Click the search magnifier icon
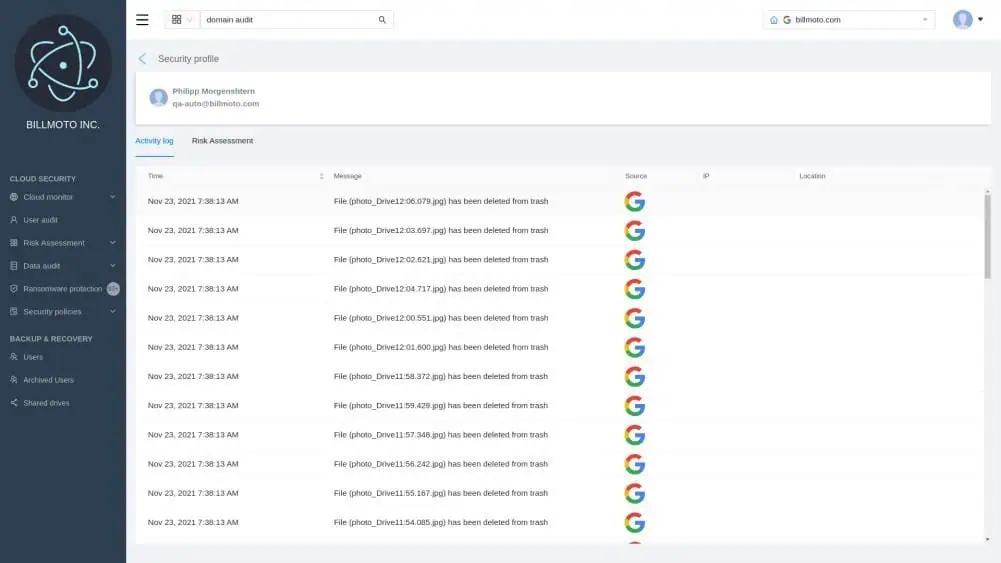This screenshot has width=1001, height=563. point(382,20)
